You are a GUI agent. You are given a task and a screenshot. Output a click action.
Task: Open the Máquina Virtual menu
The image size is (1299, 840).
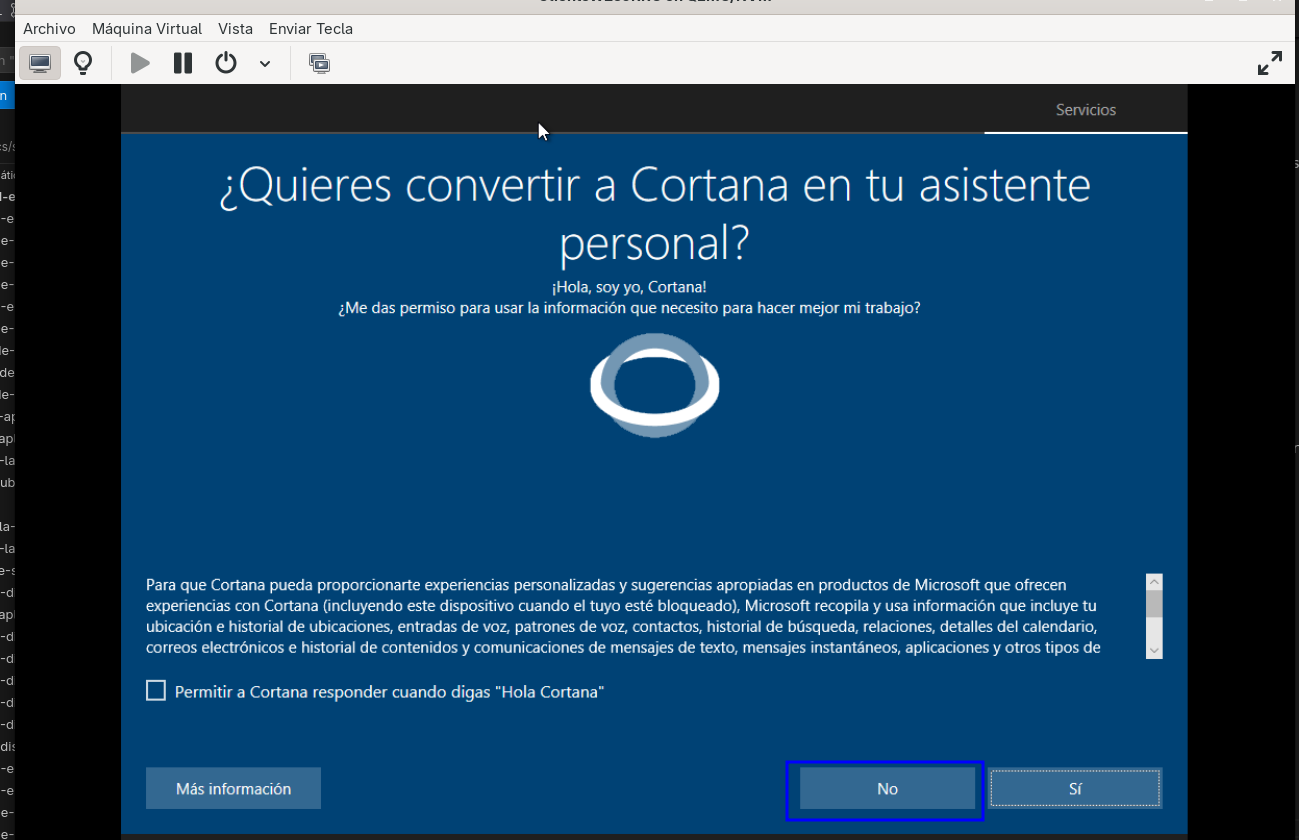[x=147, y=29]
